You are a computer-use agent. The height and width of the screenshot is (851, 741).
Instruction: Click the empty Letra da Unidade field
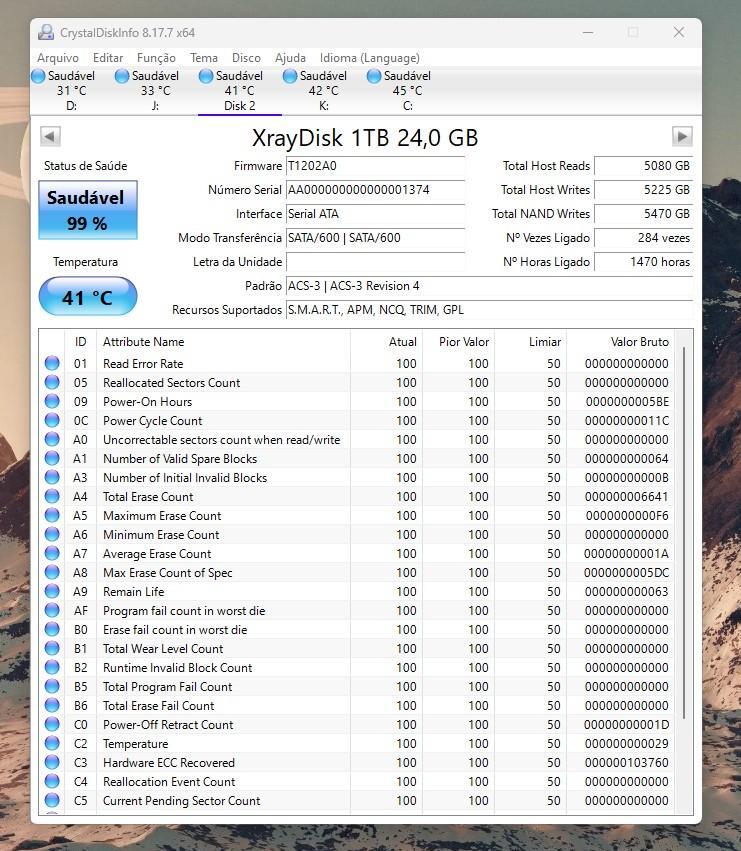click(375, 262)
